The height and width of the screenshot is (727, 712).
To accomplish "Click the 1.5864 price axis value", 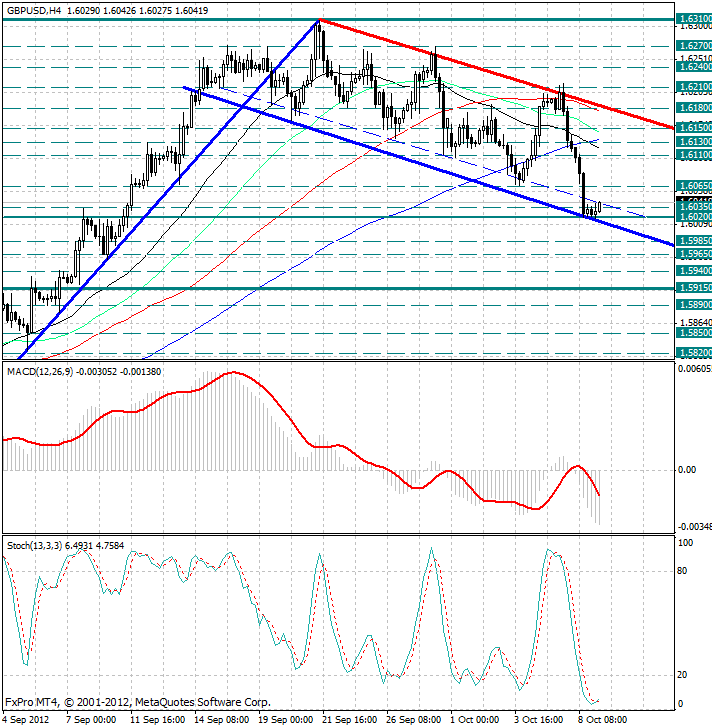I will point(695,322).
